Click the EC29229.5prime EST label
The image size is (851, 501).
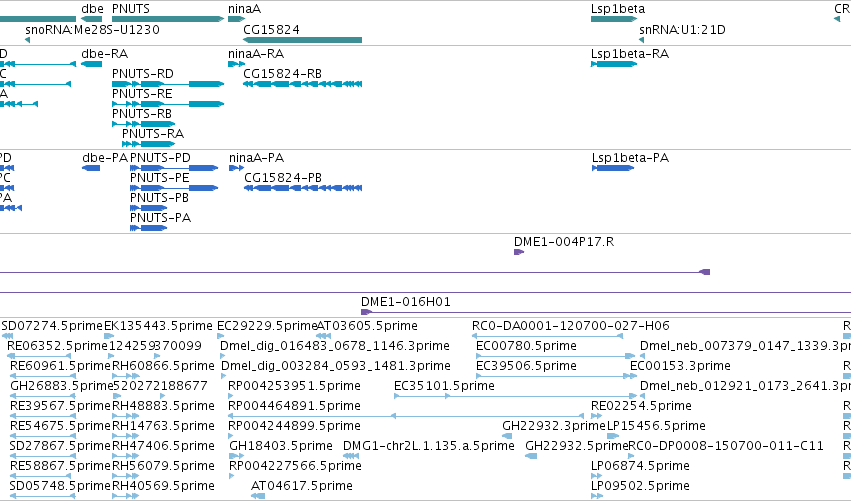pyautogui.click(x=267, y=326)
